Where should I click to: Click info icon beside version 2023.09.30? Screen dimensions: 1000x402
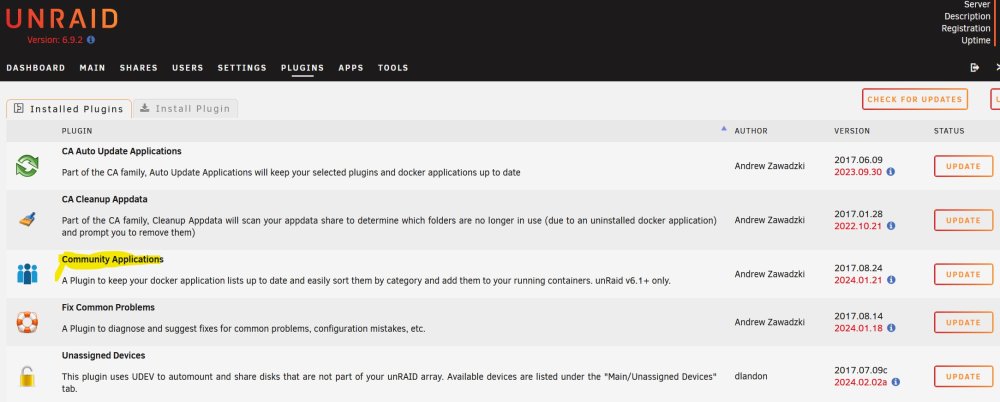(891, 172)
